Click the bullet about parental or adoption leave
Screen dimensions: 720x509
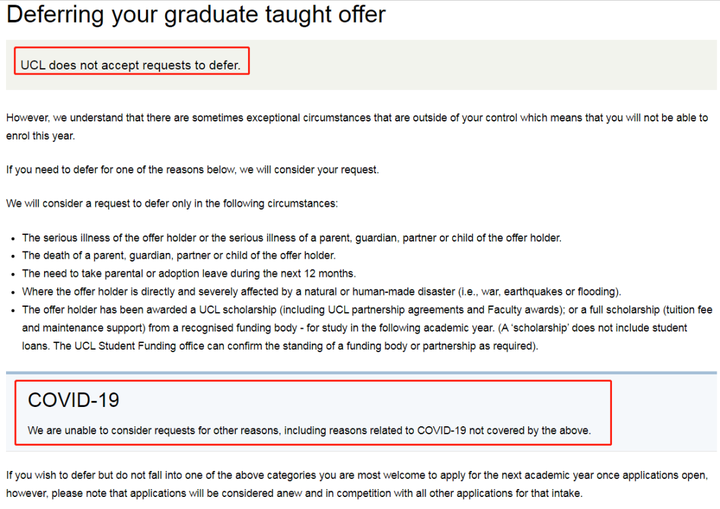pyautogui.click(x=189, y=274)
